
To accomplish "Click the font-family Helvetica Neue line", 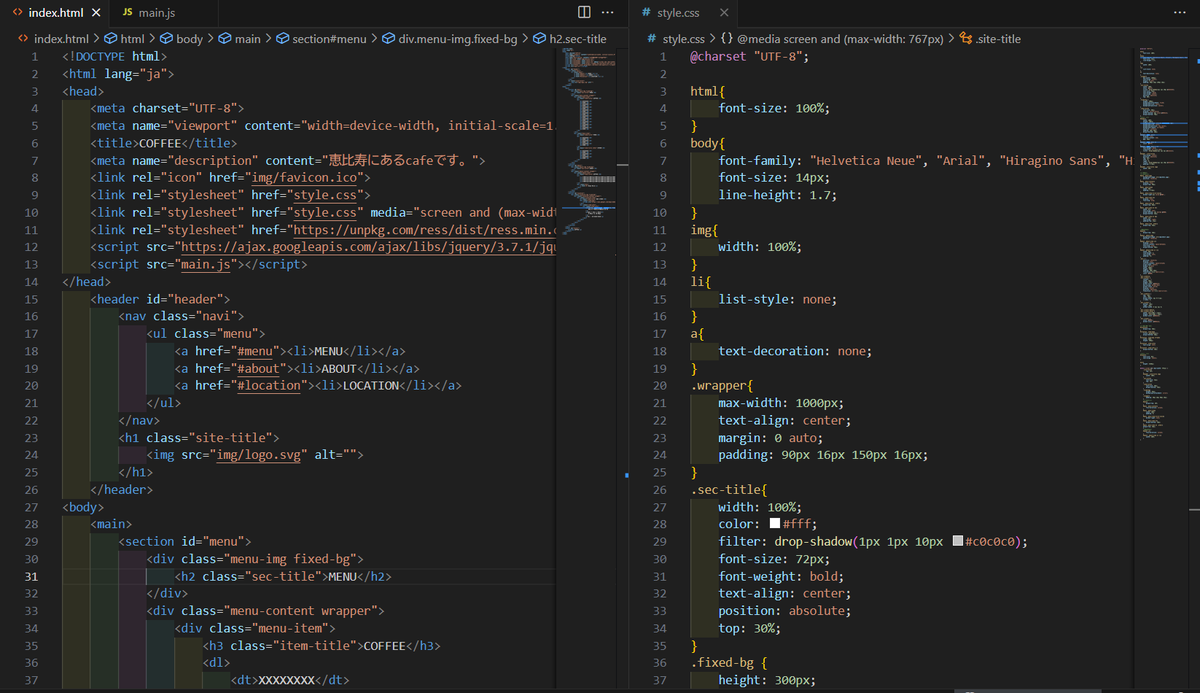I will pyautogui.click(x=924, y=160).
